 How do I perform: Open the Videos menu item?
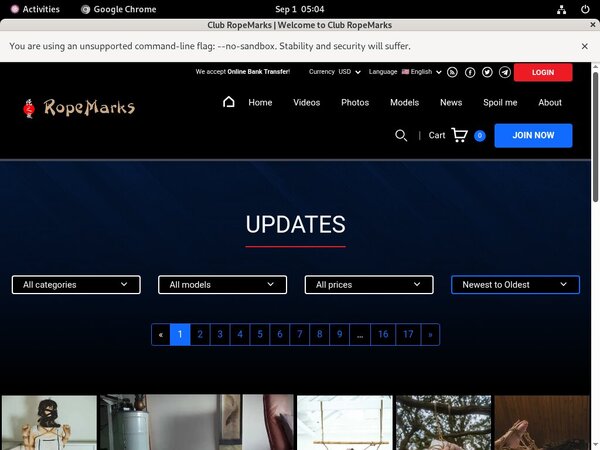[x=306, y=103]
